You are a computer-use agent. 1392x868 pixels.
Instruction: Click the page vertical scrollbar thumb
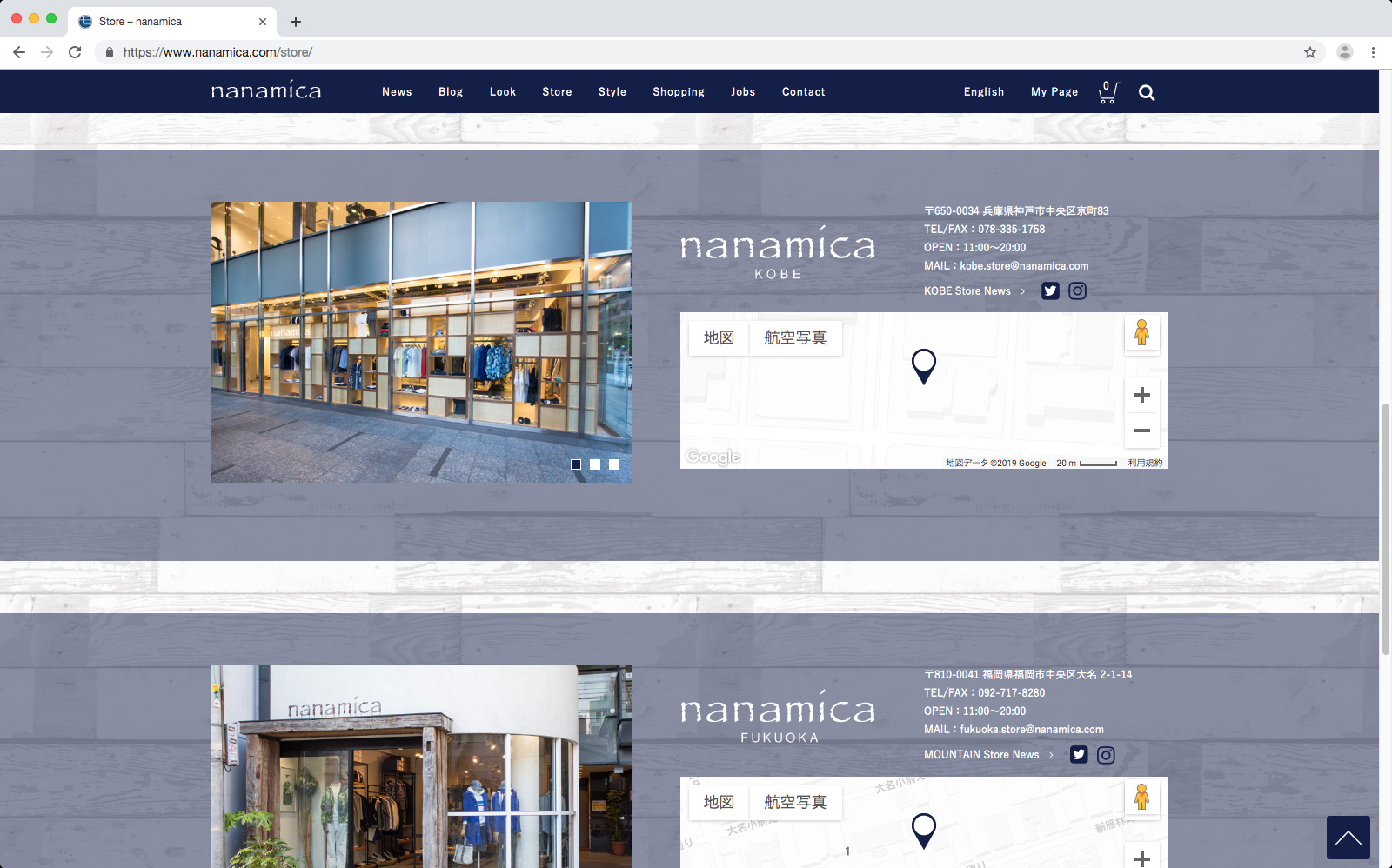(1385, 529)
